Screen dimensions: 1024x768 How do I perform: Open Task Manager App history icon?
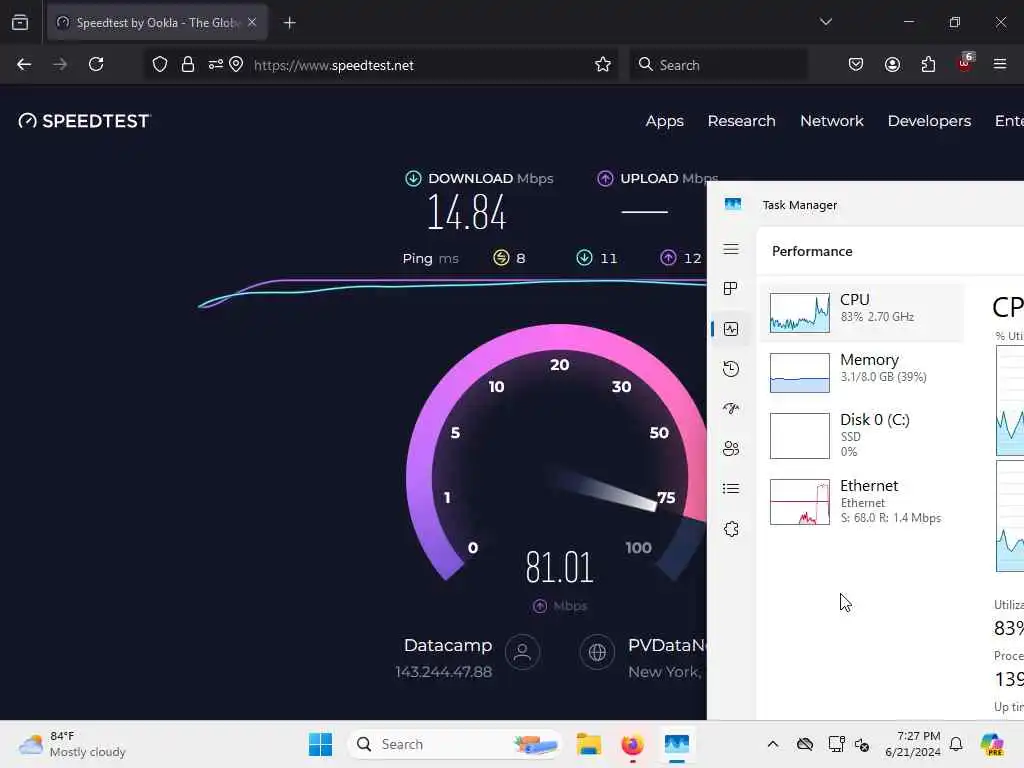tap(731, 368)
